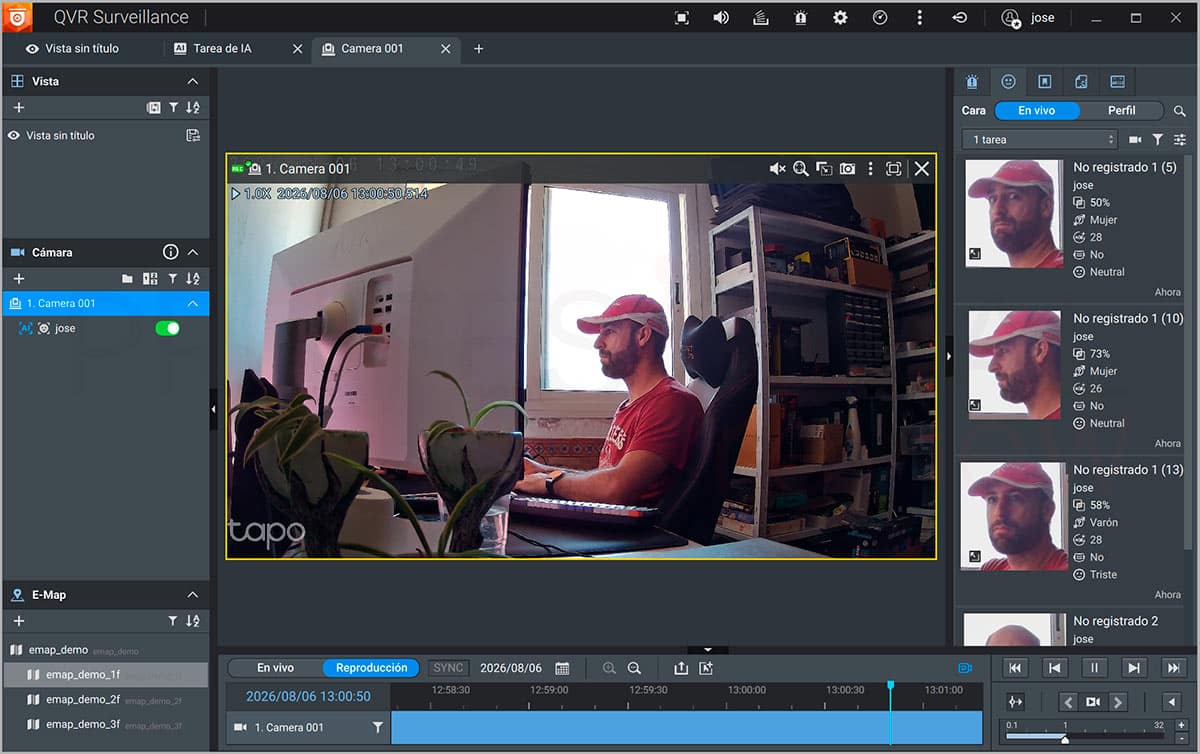Screen dimensions: 1200x754
Task: Open the face recognition tab in the right panel
Action: pyautogui.click(x=1008, y=81)
